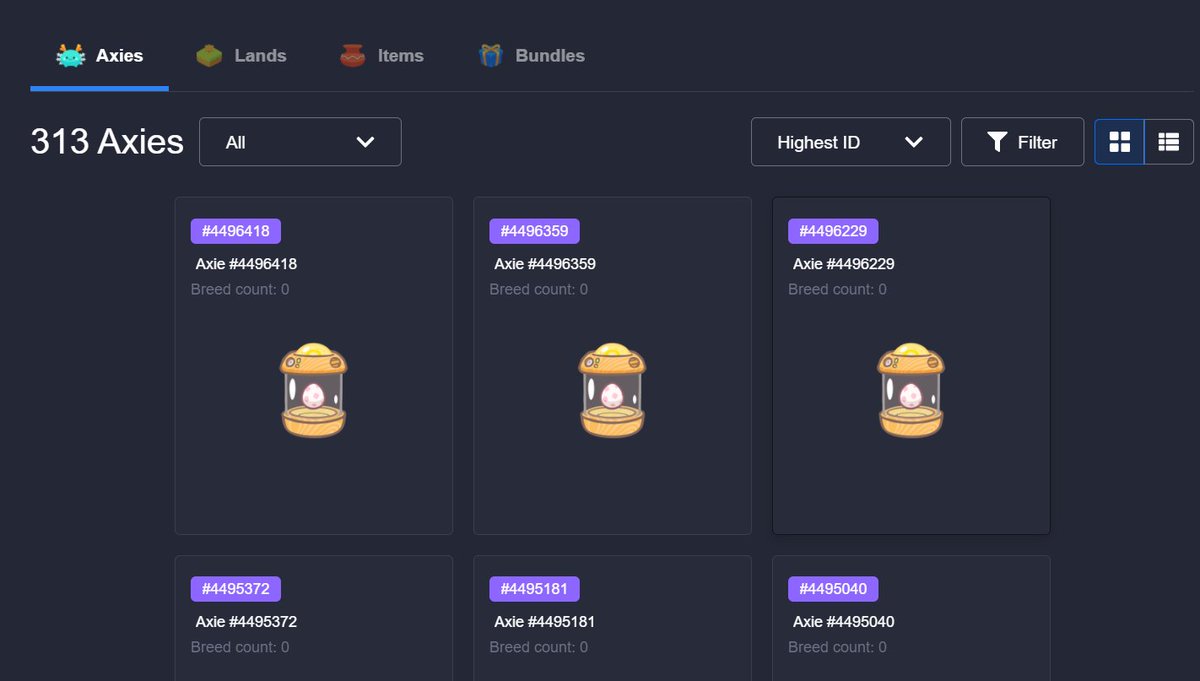Click the #4495181 ID badge

[x=534, y=589]
